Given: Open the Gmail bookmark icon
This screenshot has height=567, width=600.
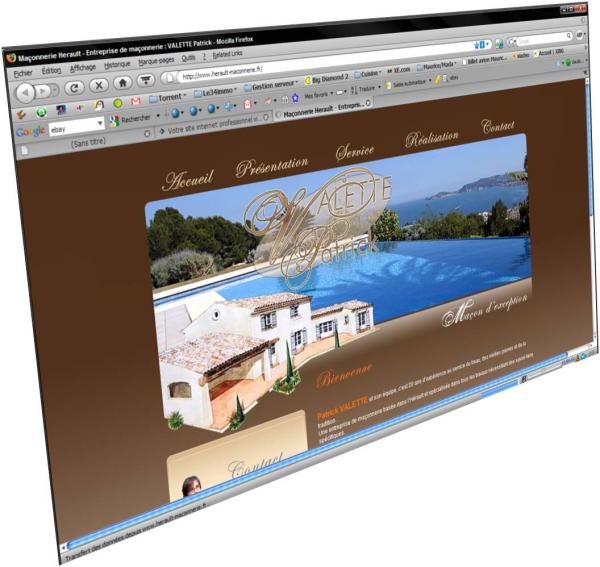Looking at the screenshot, I should pyautogui.click(x=136, y=101).
